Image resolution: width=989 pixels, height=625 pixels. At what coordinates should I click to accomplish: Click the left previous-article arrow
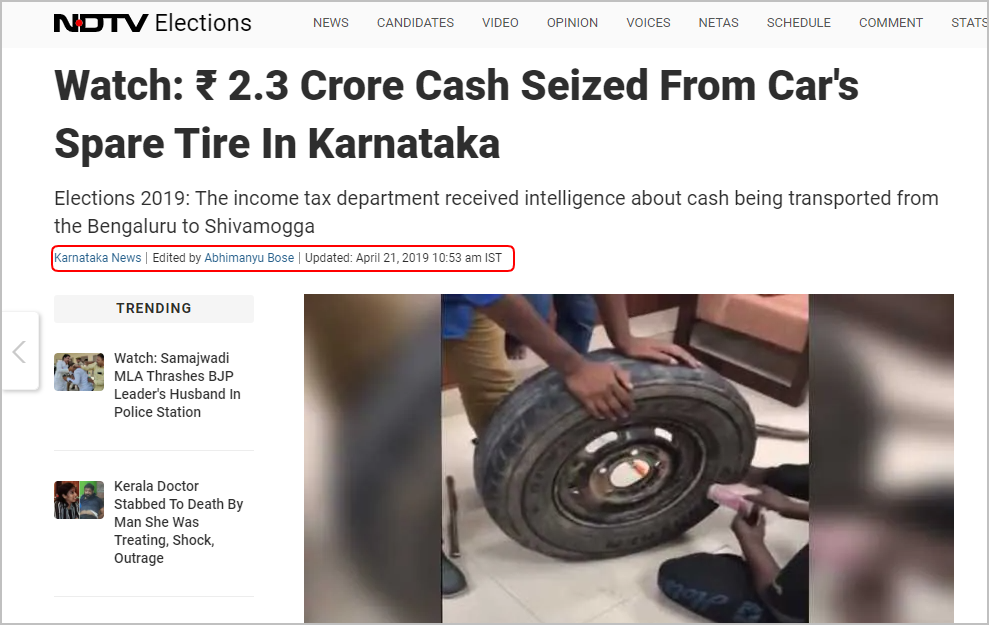coord(20,351)
